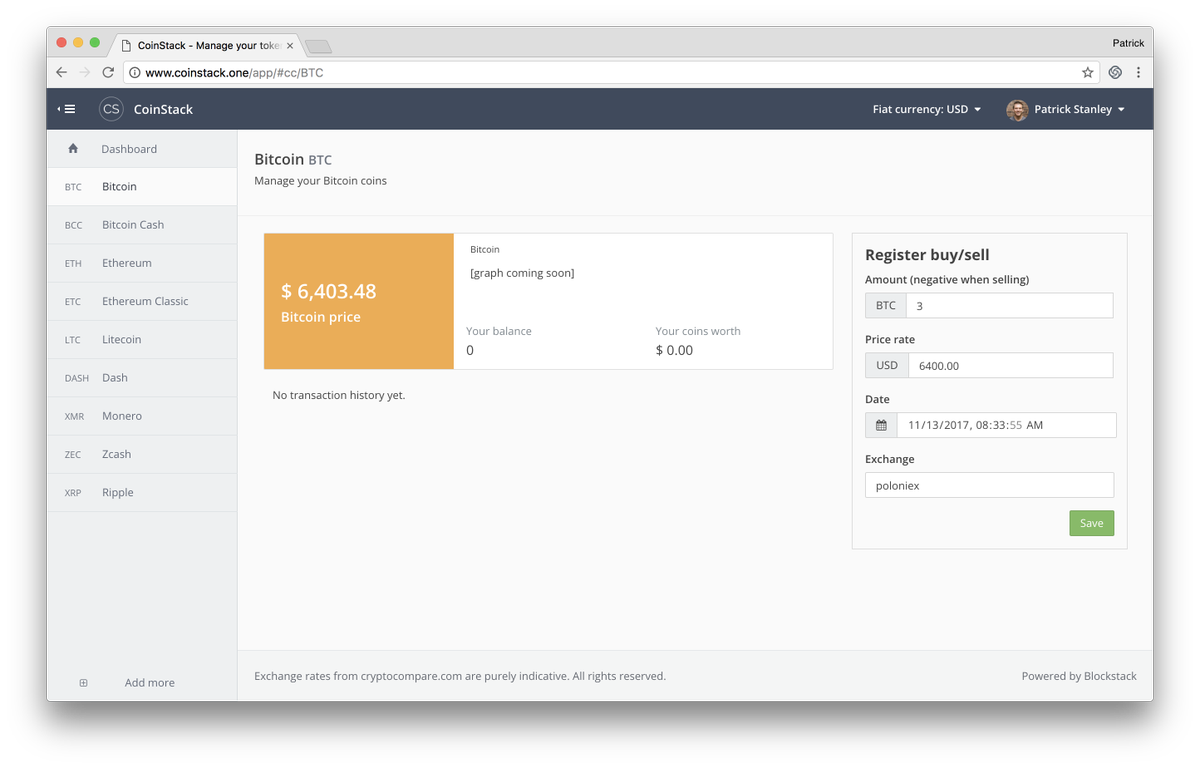Select Ethereum Classic in the sidebar
Screen dimensions: 1200x768
[142, 301]
